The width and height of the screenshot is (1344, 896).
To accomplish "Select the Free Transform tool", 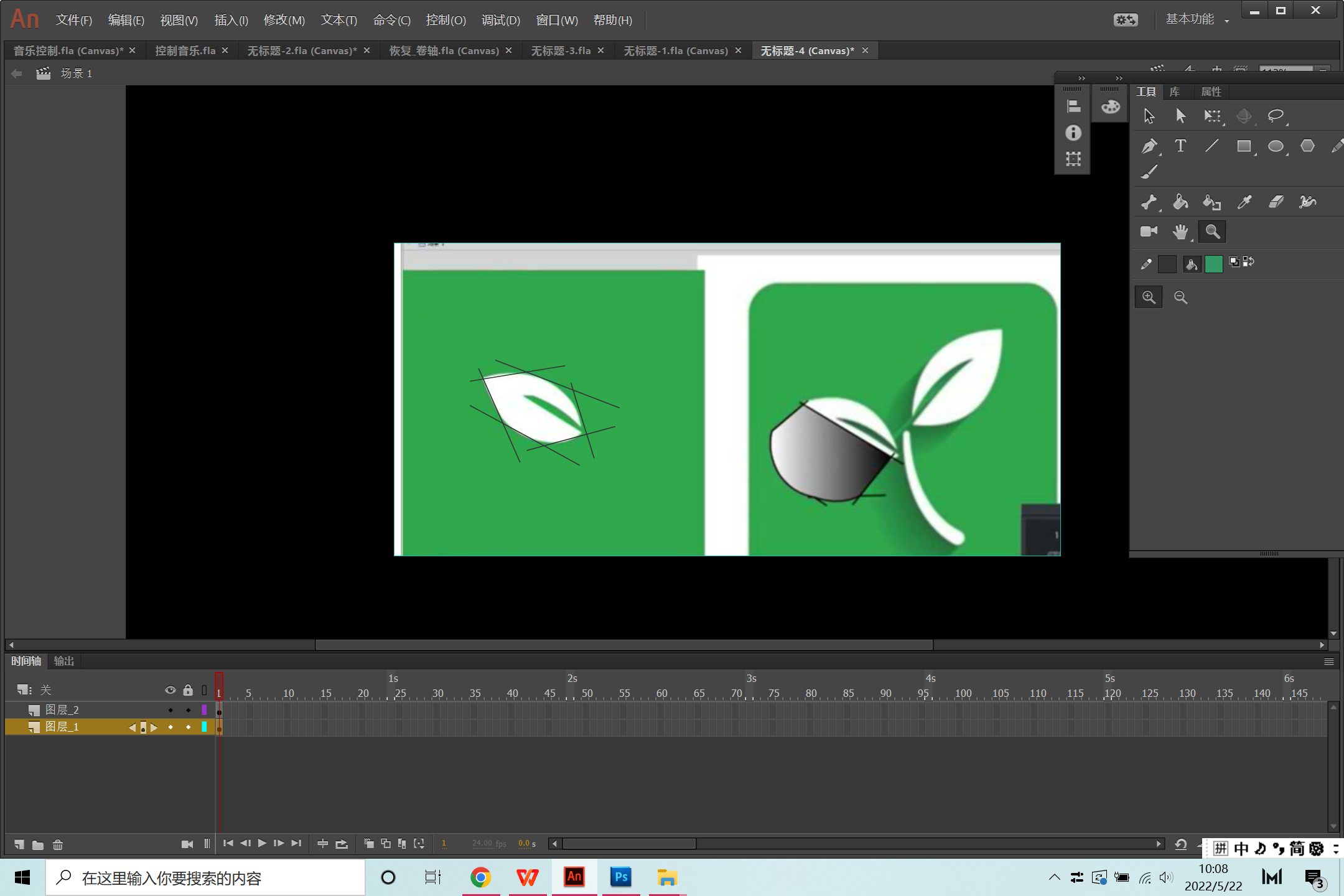I will pyautogui.click(x=1212, y=116).
